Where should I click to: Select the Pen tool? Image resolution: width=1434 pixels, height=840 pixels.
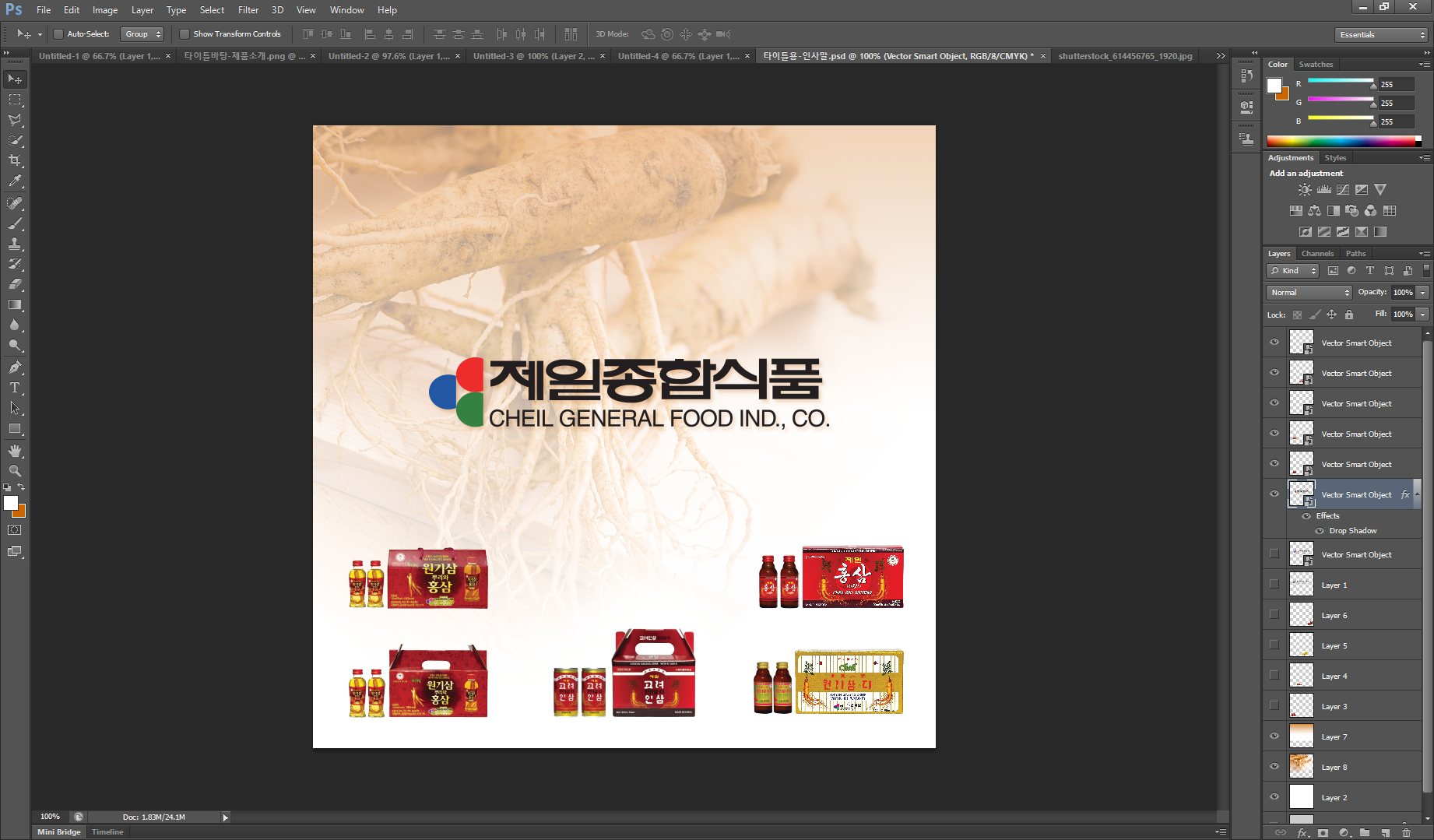[x=15, y=367]
